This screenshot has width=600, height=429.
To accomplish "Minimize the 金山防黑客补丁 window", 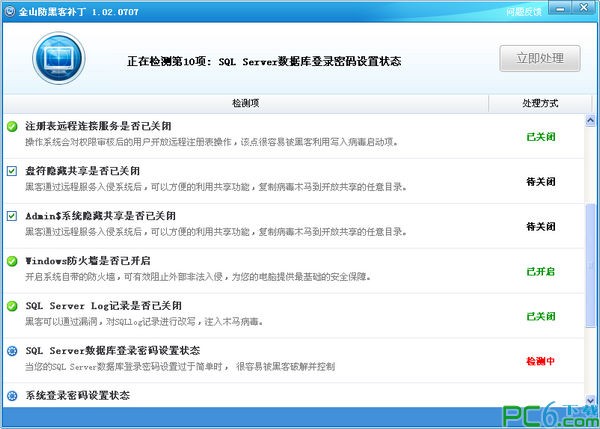I will (560, 8).
